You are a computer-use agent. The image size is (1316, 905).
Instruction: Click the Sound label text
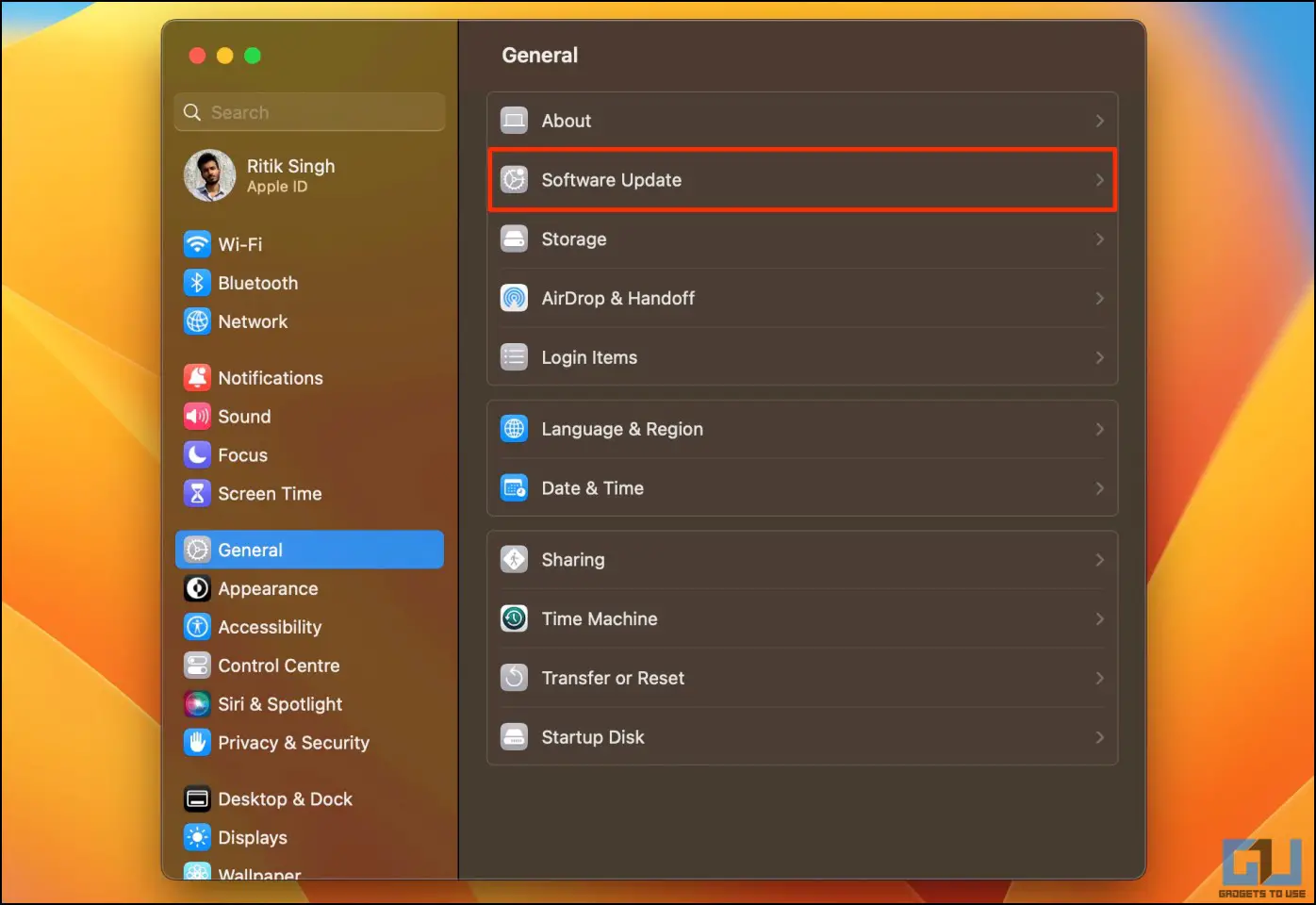click(x=244, y=417)
